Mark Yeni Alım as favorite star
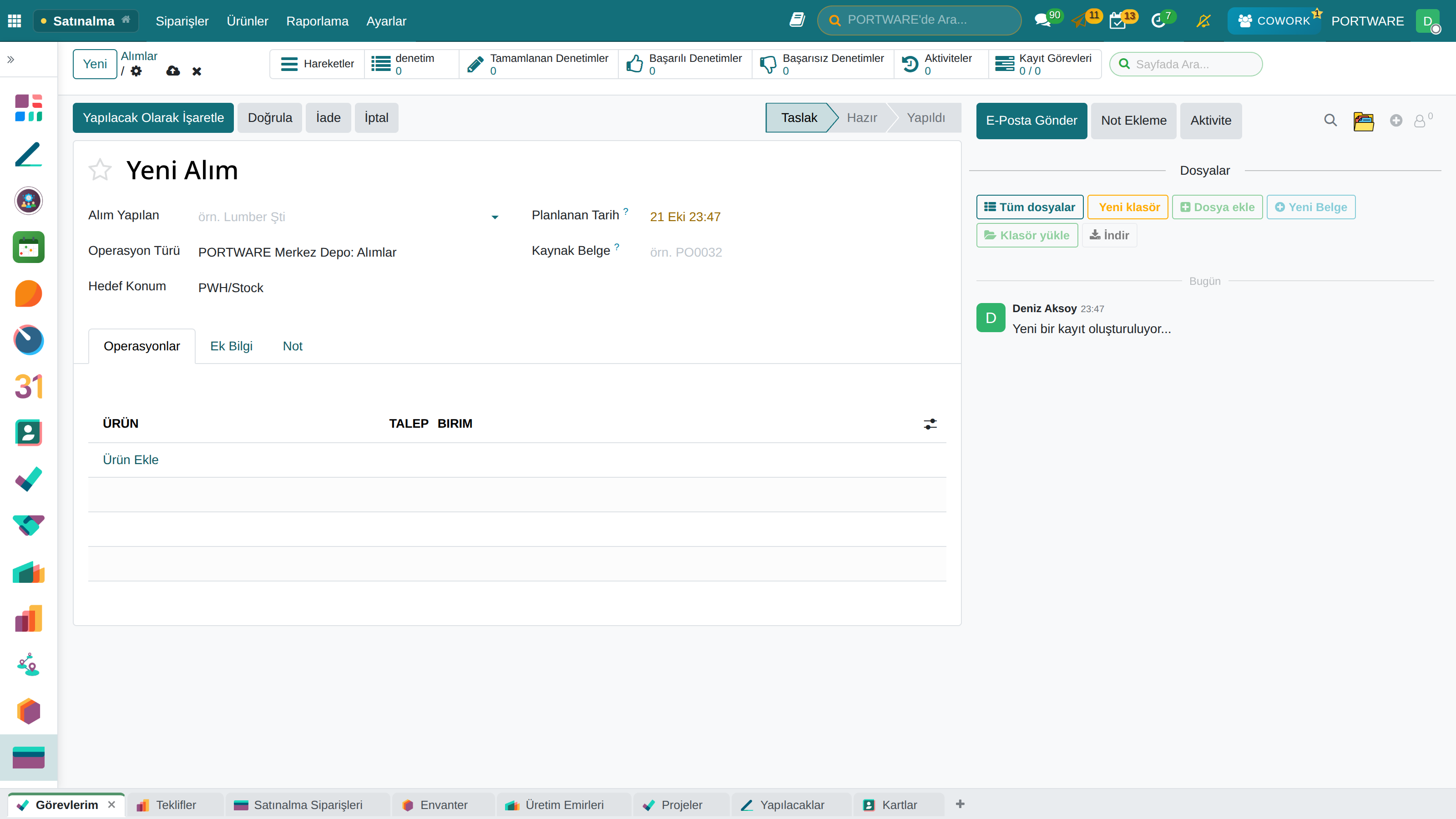The height and width of the screenshot is (819, 1456). click(x=100, y=170)
